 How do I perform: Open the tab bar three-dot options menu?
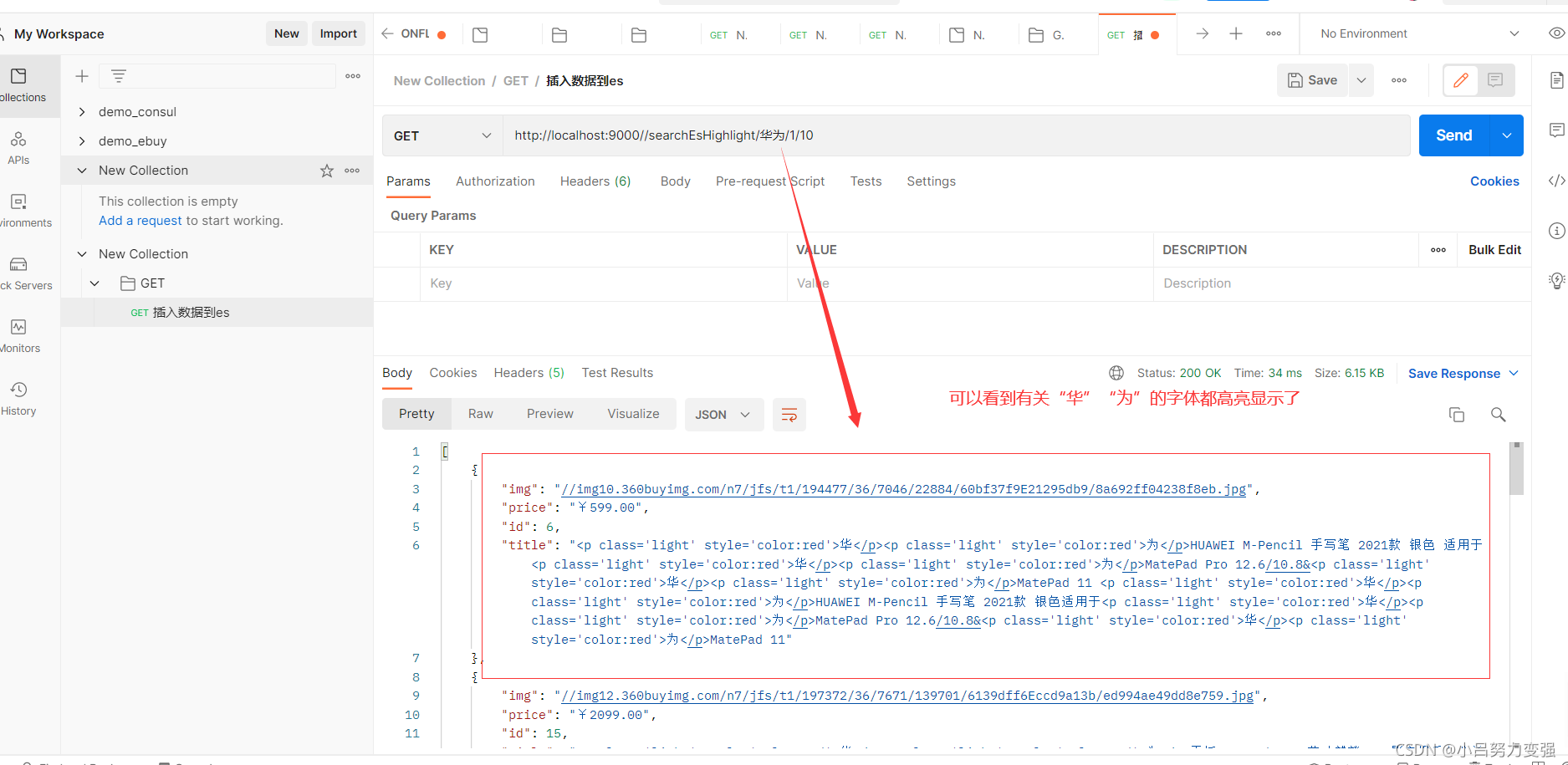pyautogui.click(x=1274, y=33)
